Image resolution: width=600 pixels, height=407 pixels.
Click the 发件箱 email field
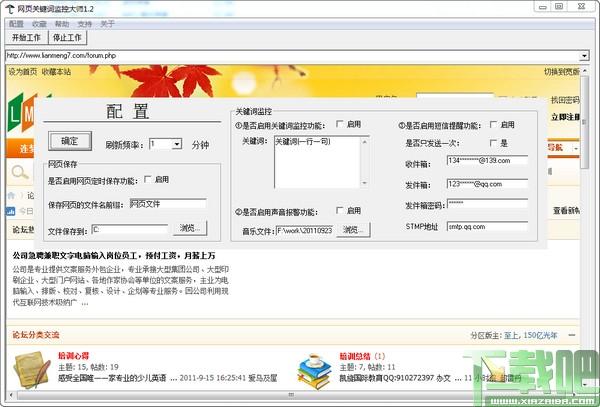point(487,184)
